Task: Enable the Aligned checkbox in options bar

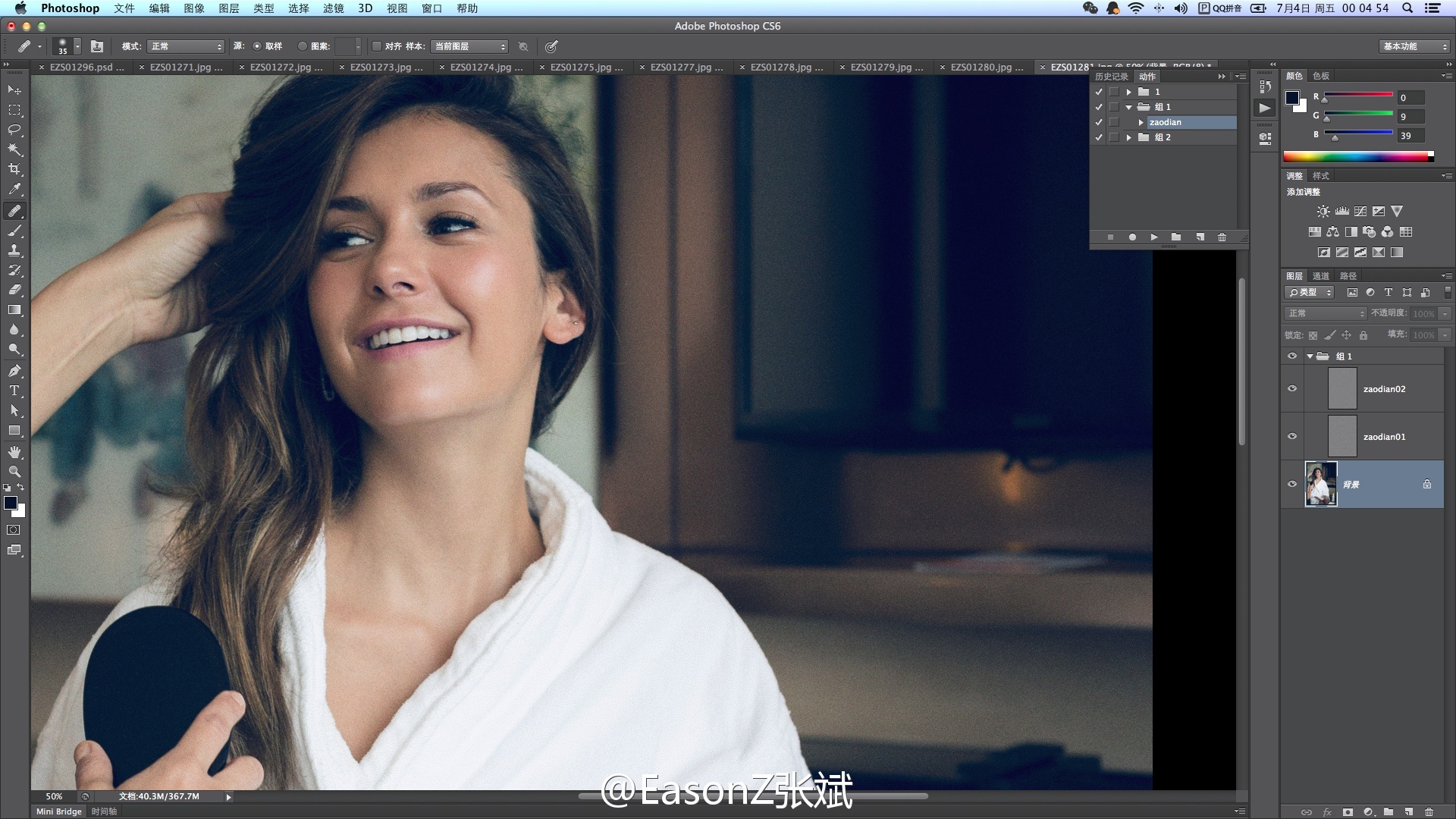Action: [377, 46]
